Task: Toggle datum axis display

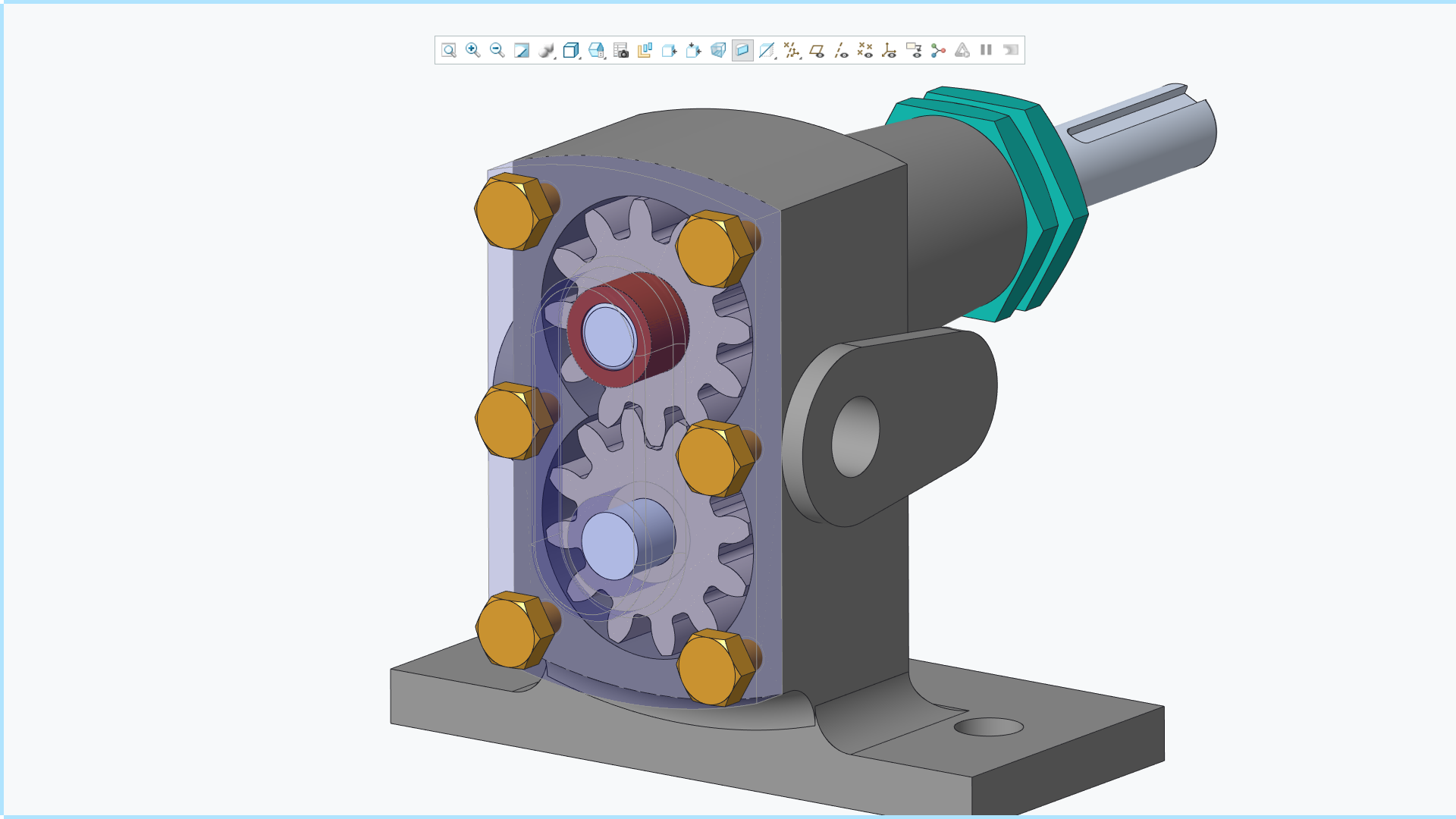Action: coord(840,50)
